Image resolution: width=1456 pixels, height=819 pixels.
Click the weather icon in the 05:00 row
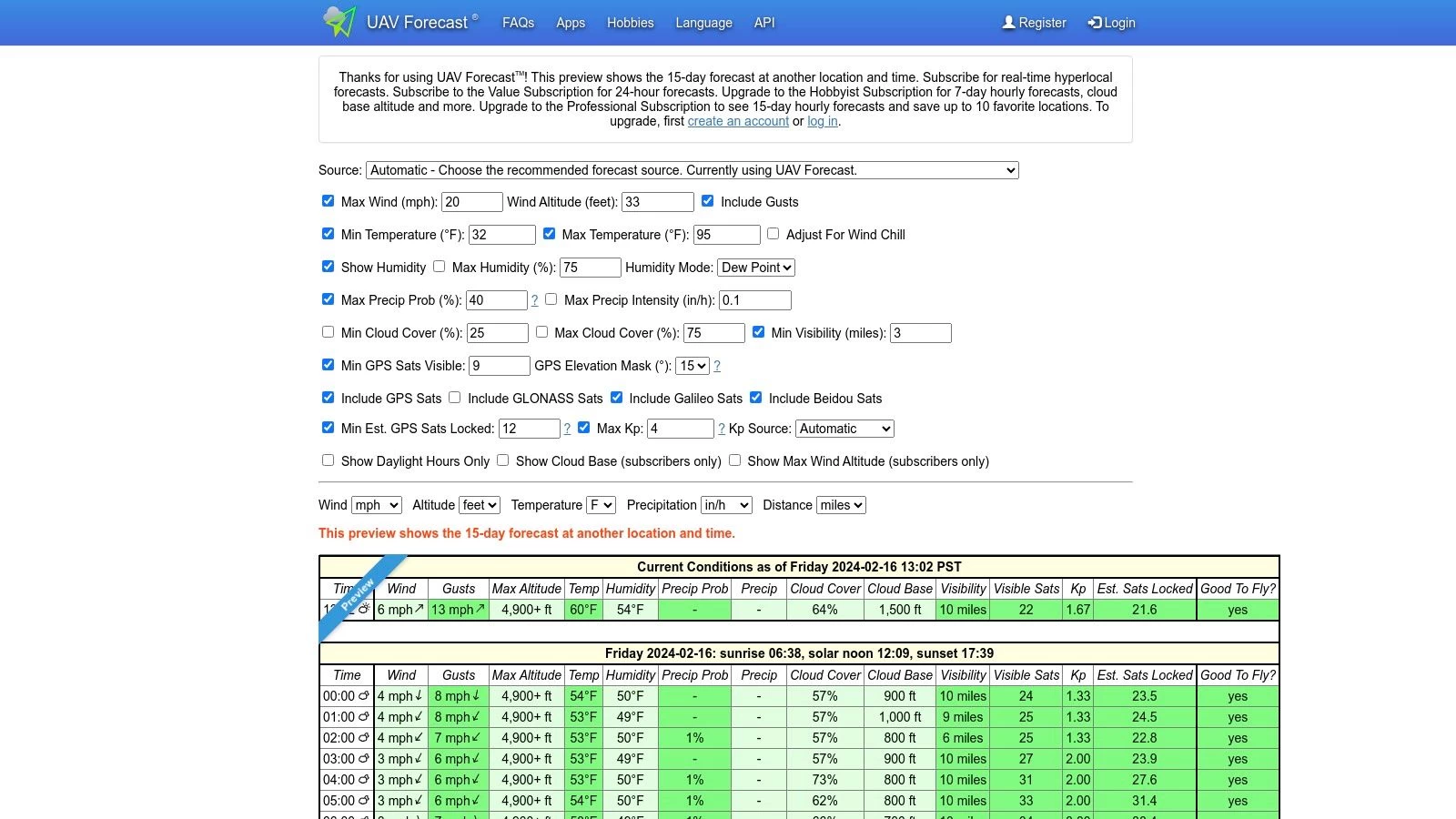point(364,801)
